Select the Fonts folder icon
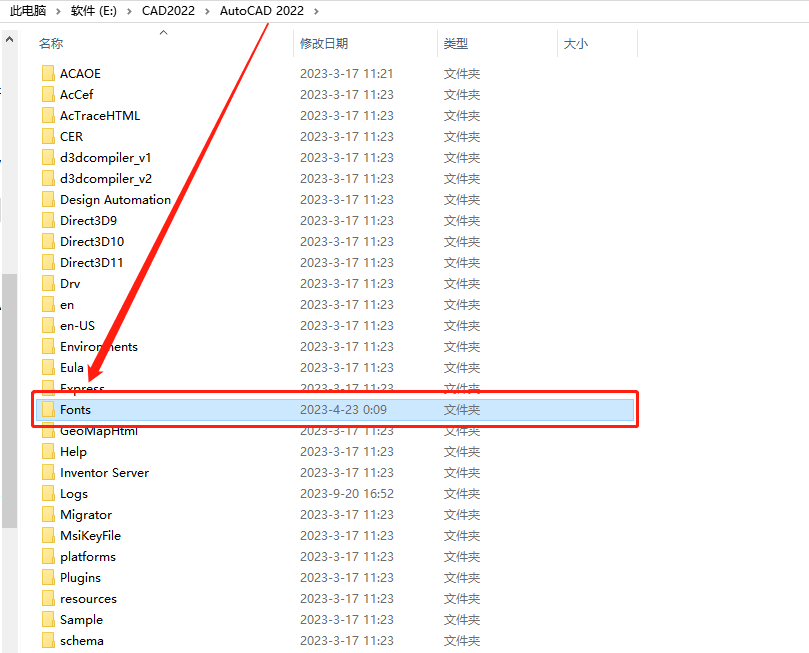Viewport: 809px width, 653px height. pos(48,410)
